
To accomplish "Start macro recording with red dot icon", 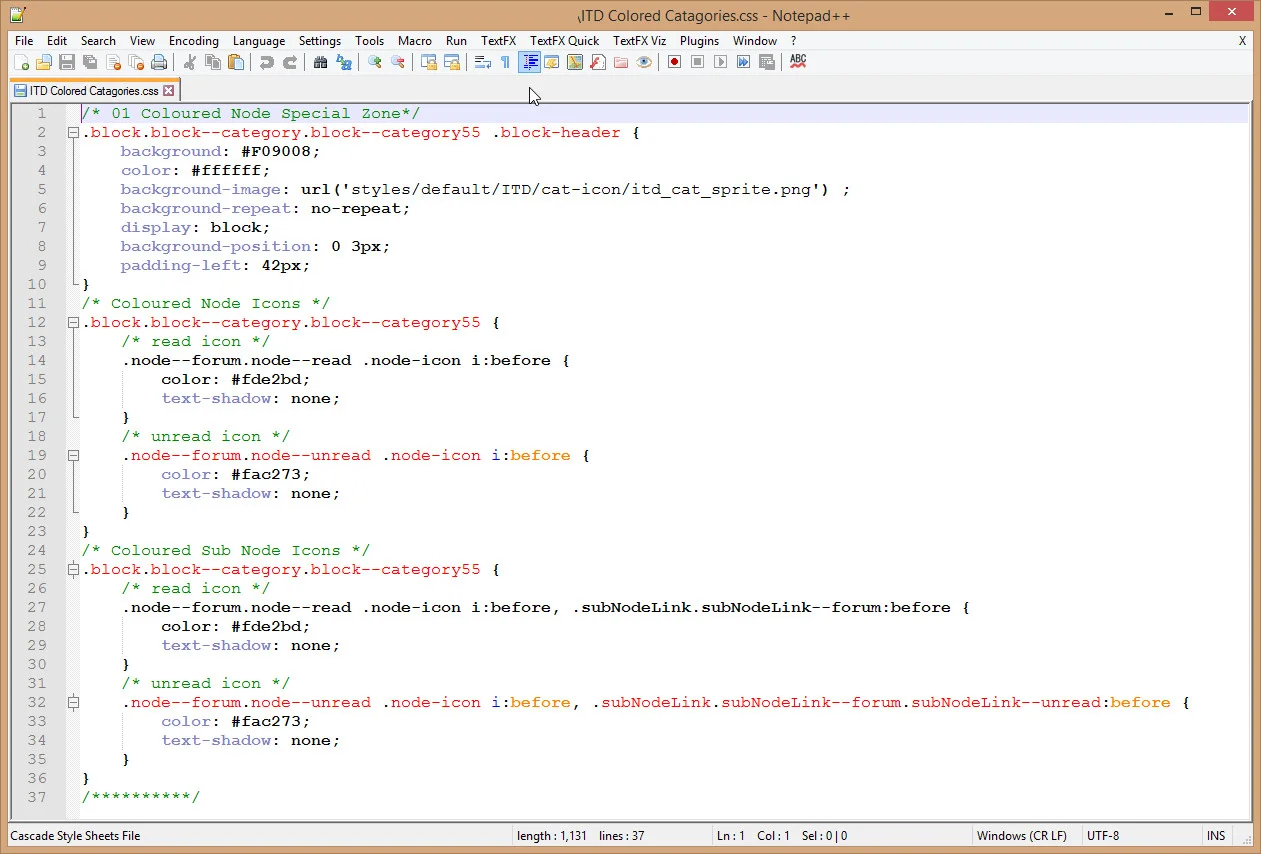I will pyautogui.click(x=675, y=62).
